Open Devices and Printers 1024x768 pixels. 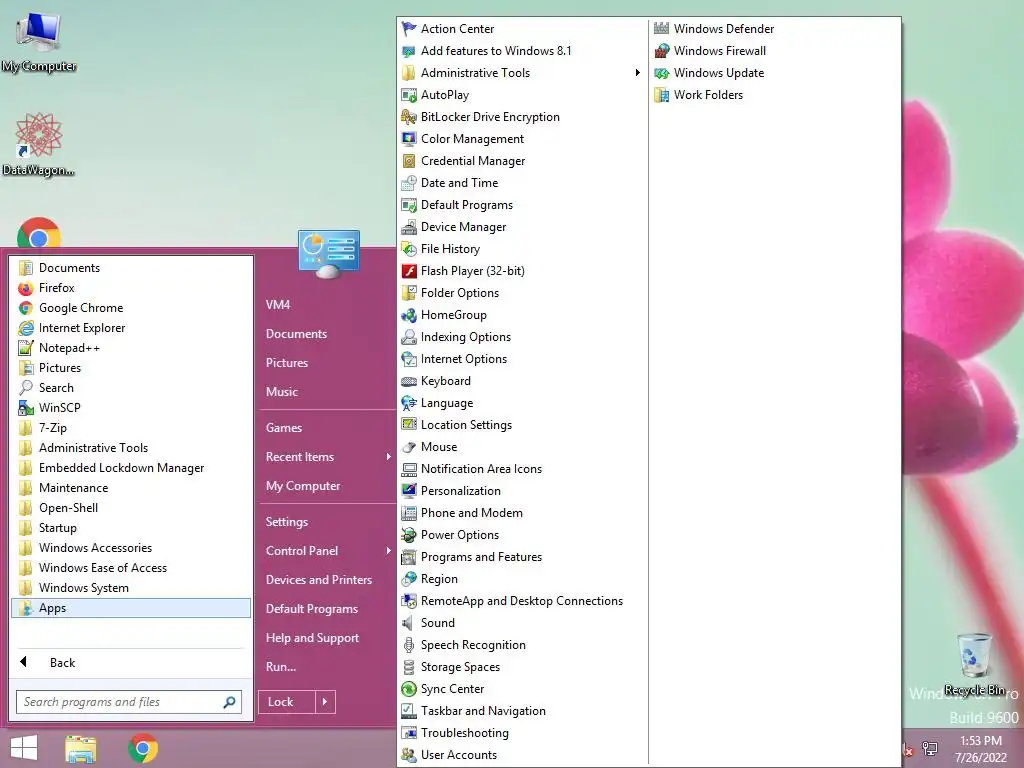pos(319,580)
